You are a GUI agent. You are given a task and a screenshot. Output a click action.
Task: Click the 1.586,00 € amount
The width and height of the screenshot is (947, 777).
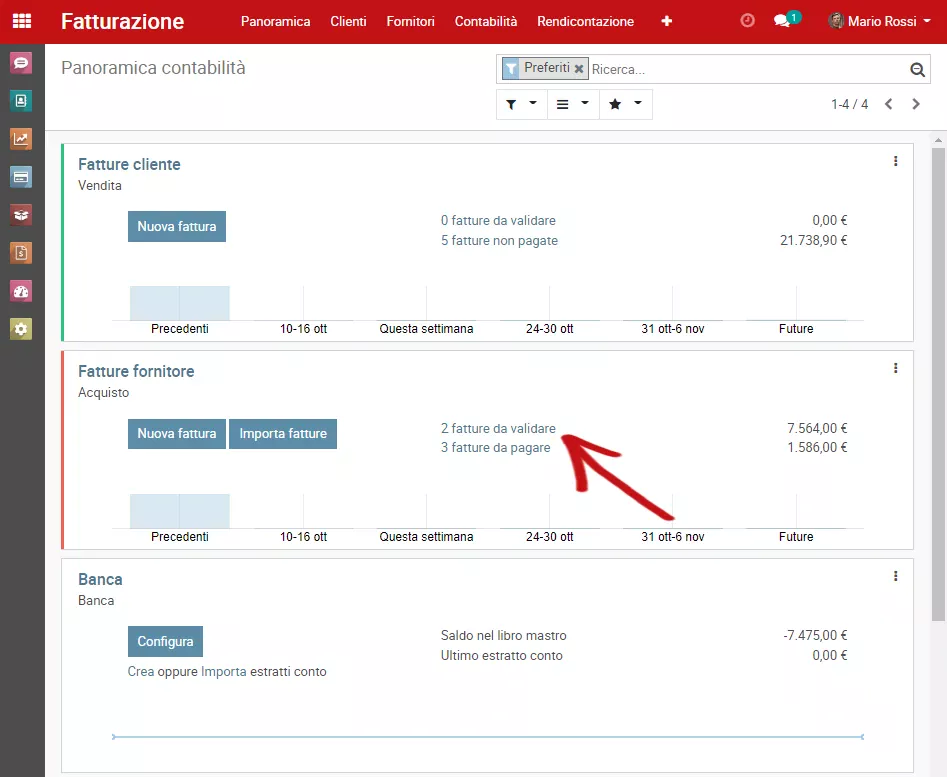click(x=817, y=447)
